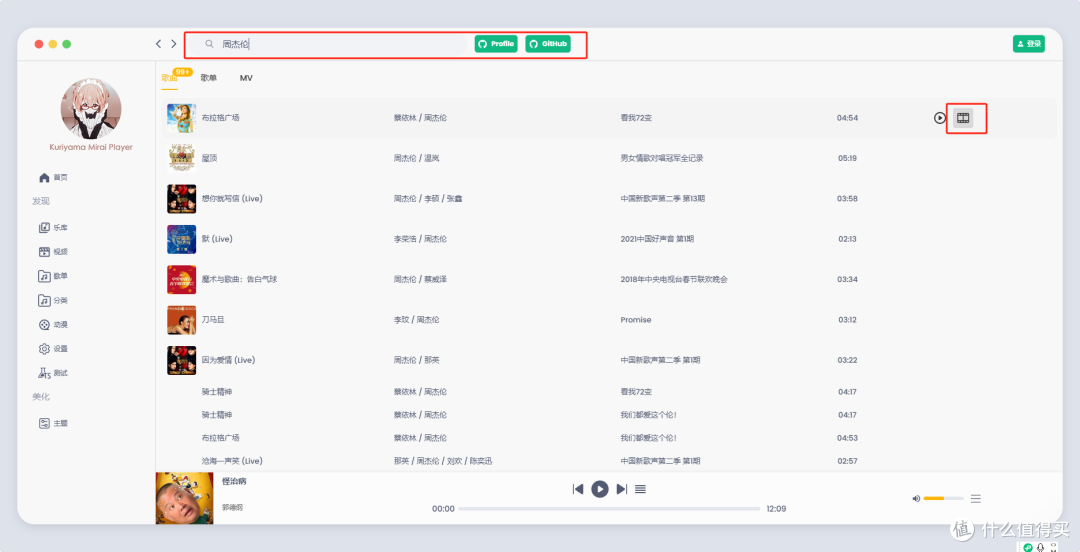Screen dimensions: 1080x552
Task: Open the menu icon beside volume slider
Action: coord(975,498)
